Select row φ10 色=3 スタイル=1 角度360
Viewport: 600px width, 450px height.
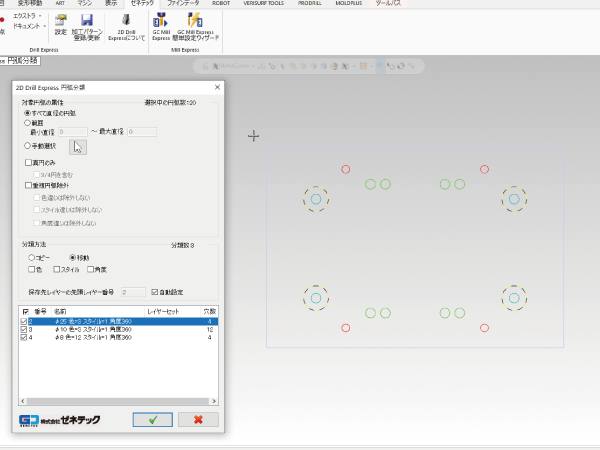119,329
